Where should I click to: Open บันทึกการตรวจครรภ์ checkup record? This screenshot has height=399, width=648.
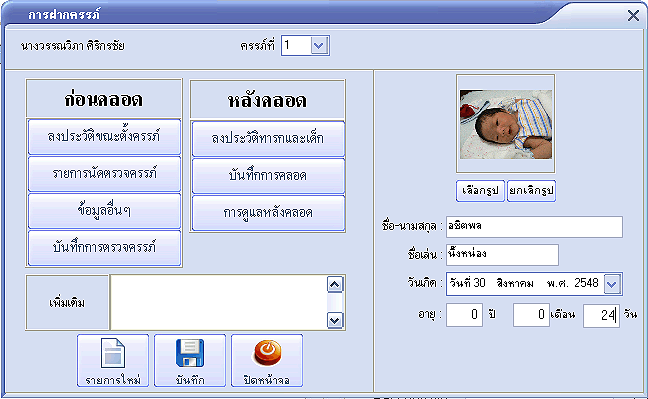104,248
